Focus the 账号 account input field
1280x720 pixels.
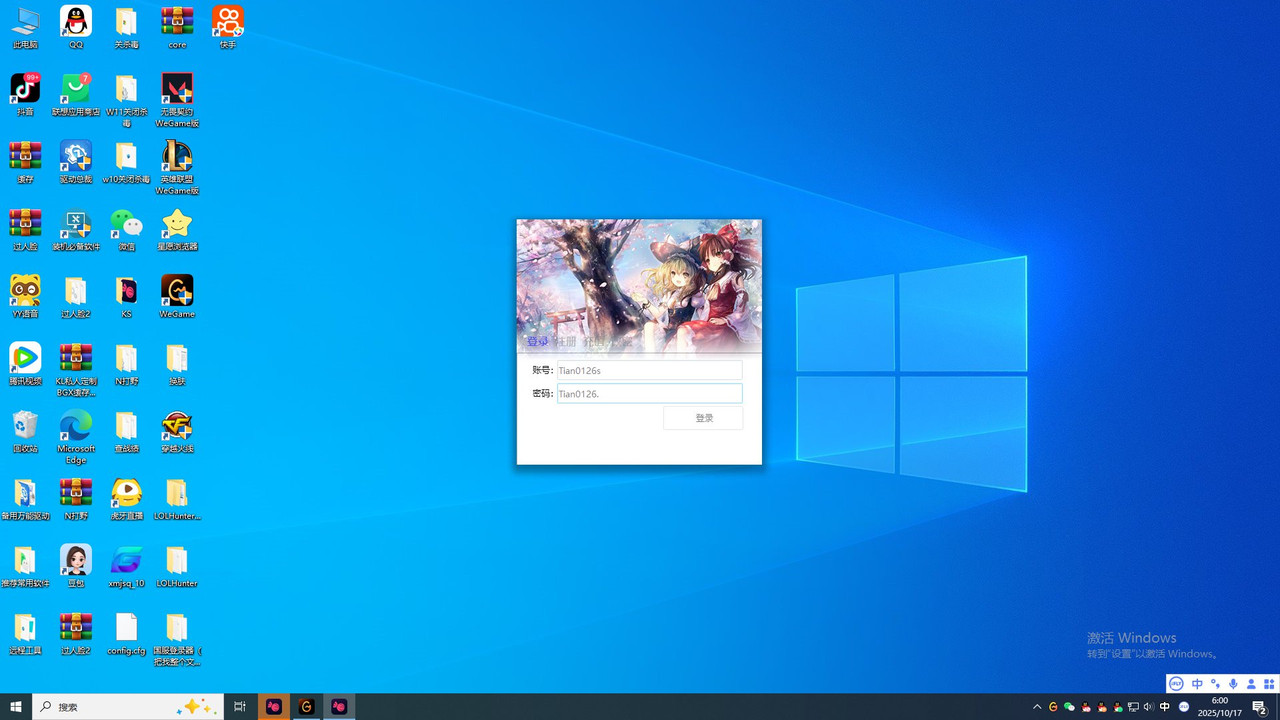point(649,370)
